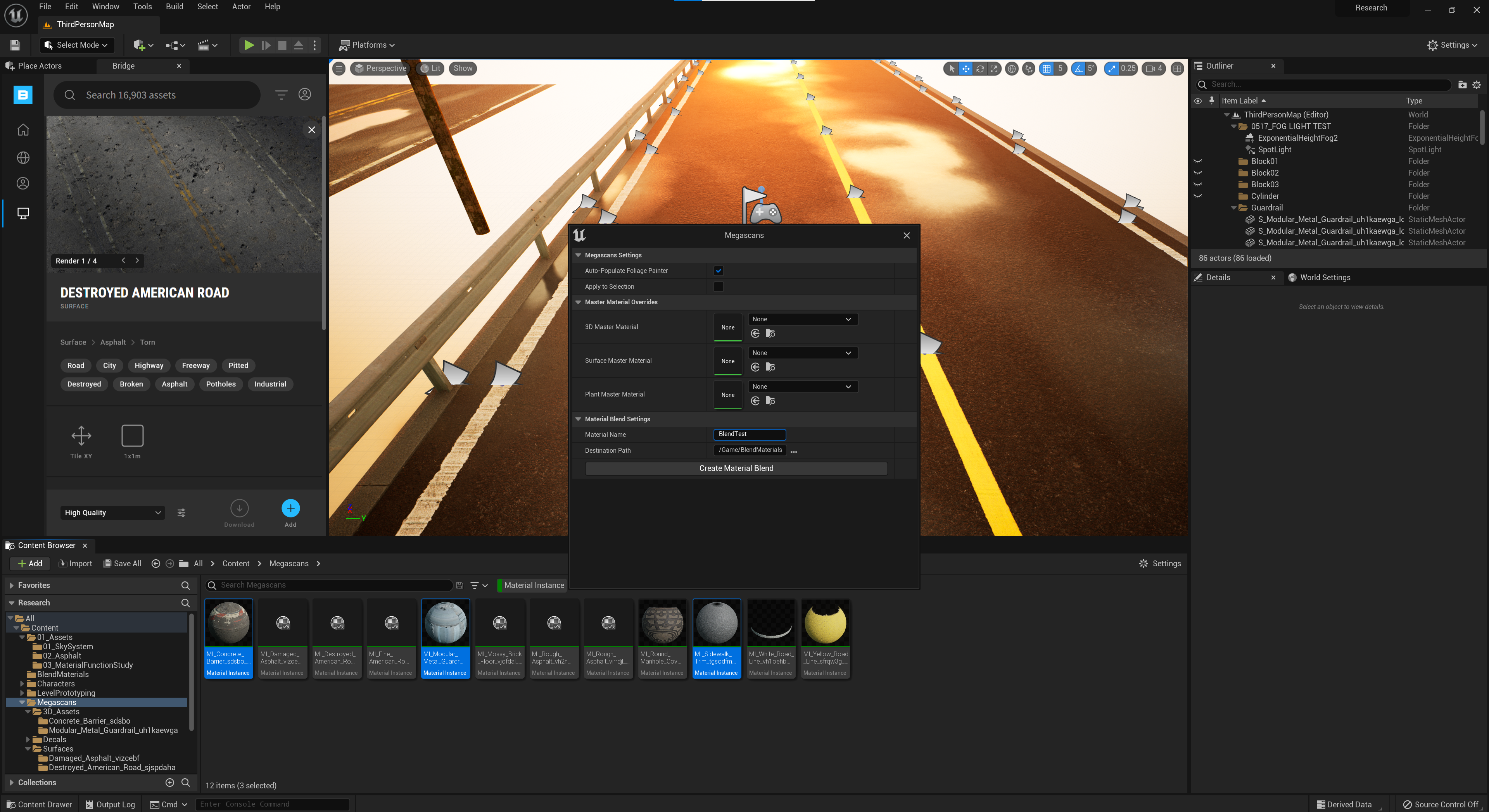The width and height of the screenshot is (1489, 812).
Task: Open play options three-dot menu
Action: [315, 45]
